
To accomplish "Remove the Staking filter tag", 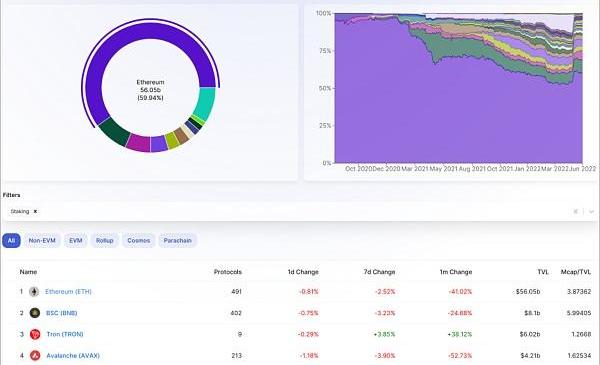I will (35, 211).
